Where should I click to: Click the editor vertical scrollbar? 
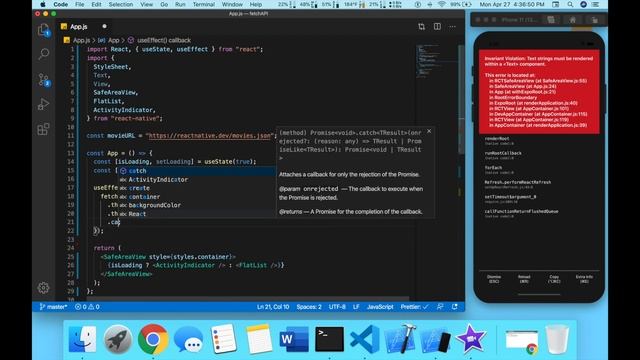pyautogui.click(x=460, y=100)
